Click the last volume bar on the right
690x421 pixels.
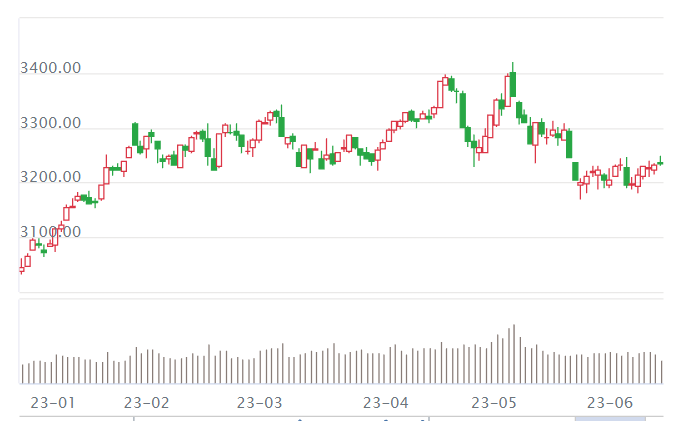click(x=661, y=372)
